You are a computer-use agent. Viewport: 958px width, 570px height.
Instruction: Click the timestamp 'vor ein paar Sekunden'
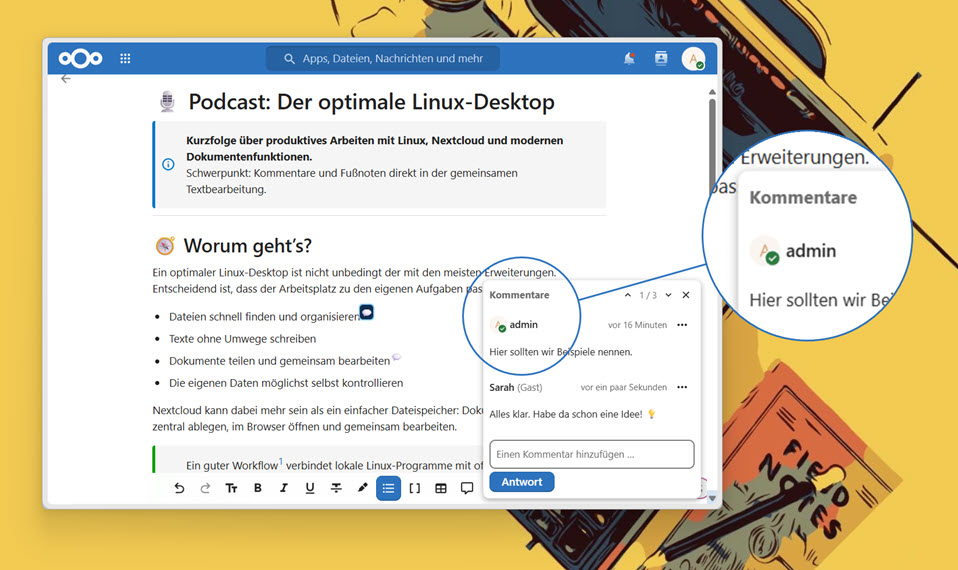(624, 387)
